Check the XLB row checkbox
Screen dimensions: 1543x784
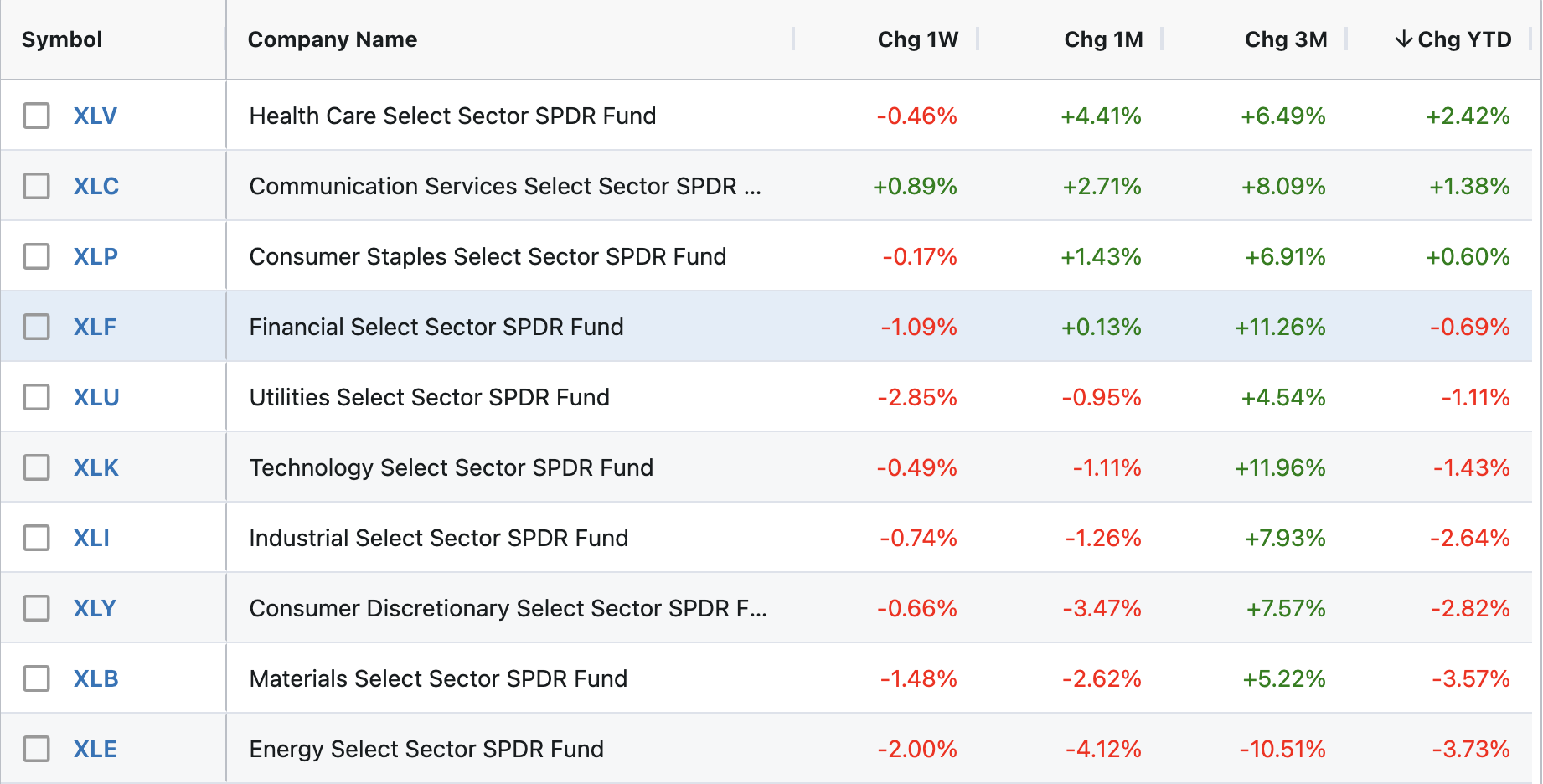pos(36,678)
